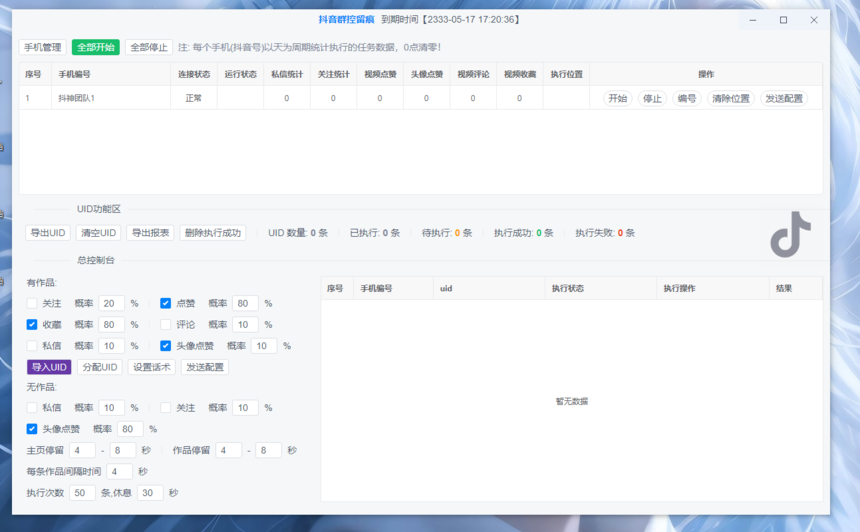This screenshot has width=860, height=532.
Task: Click the 分配UID button
Action: 100,367
